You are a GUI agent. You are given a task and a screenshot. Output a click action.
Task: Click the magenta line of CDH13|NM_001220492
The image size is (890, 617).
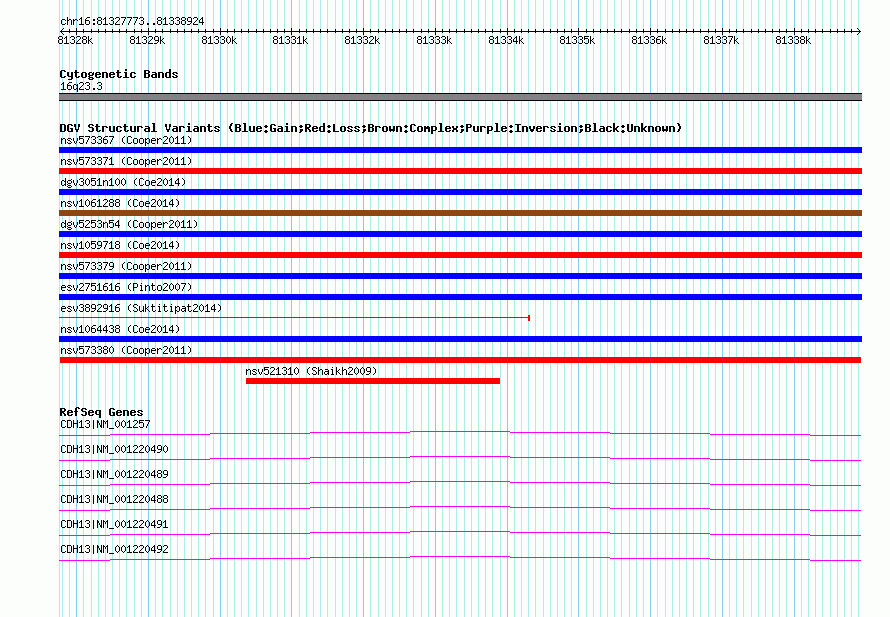[460, 559]
